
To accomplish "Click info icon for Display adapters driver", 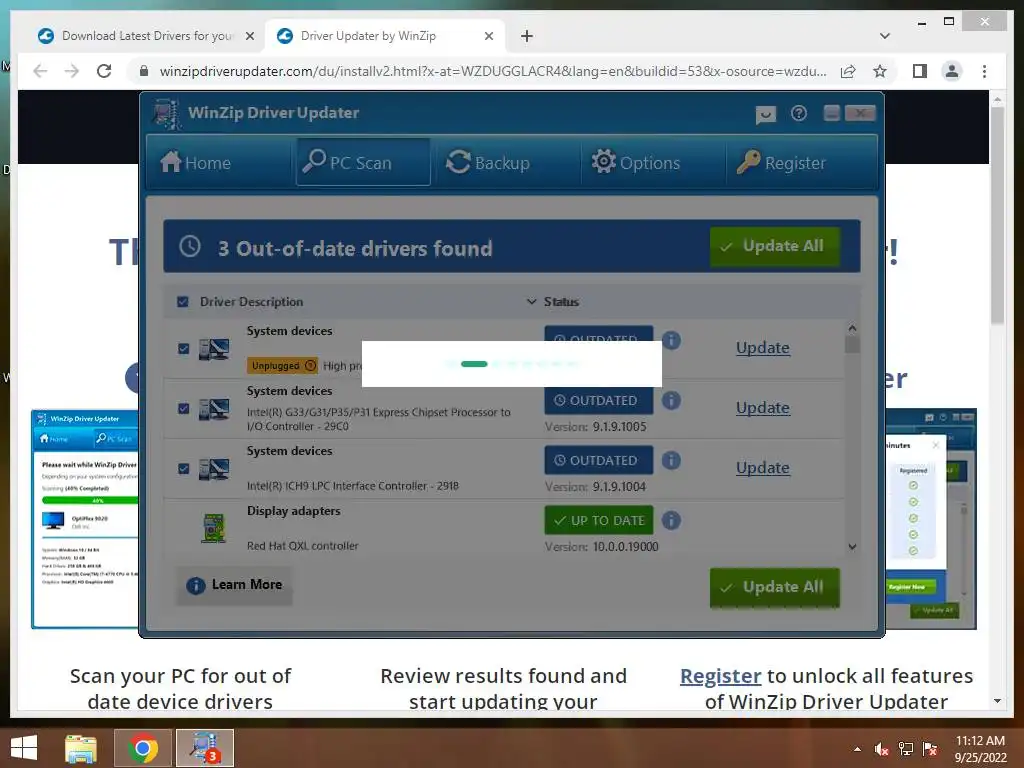I will [671, 520].
